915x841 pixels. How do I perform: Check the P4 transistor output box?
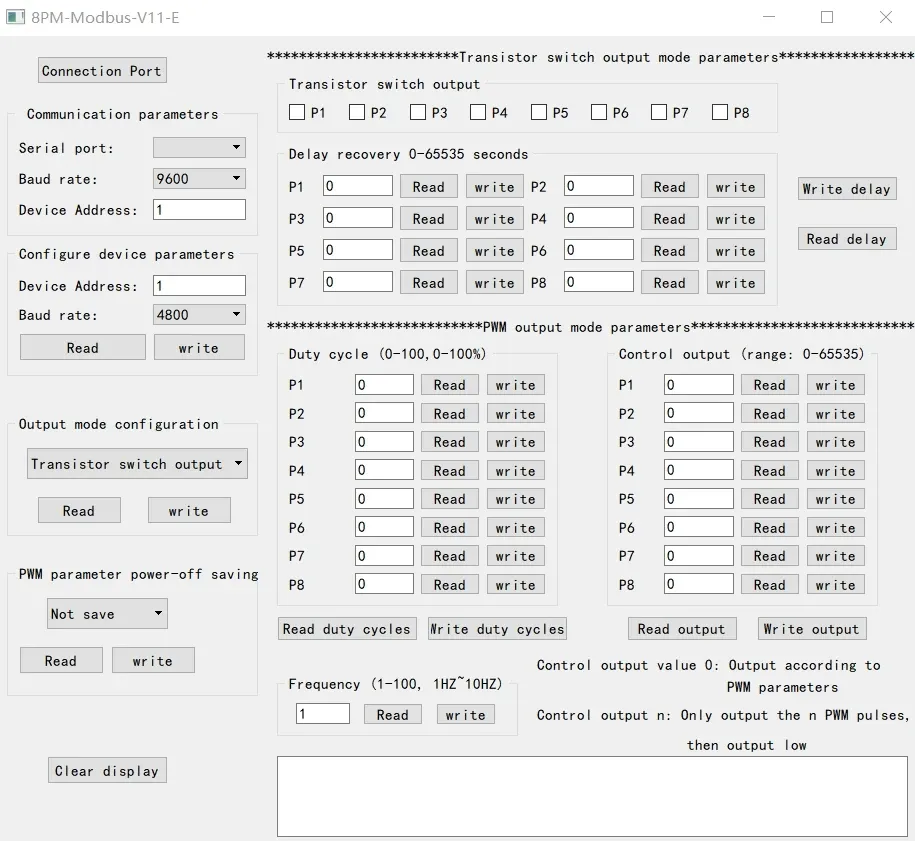coord(478,113)
